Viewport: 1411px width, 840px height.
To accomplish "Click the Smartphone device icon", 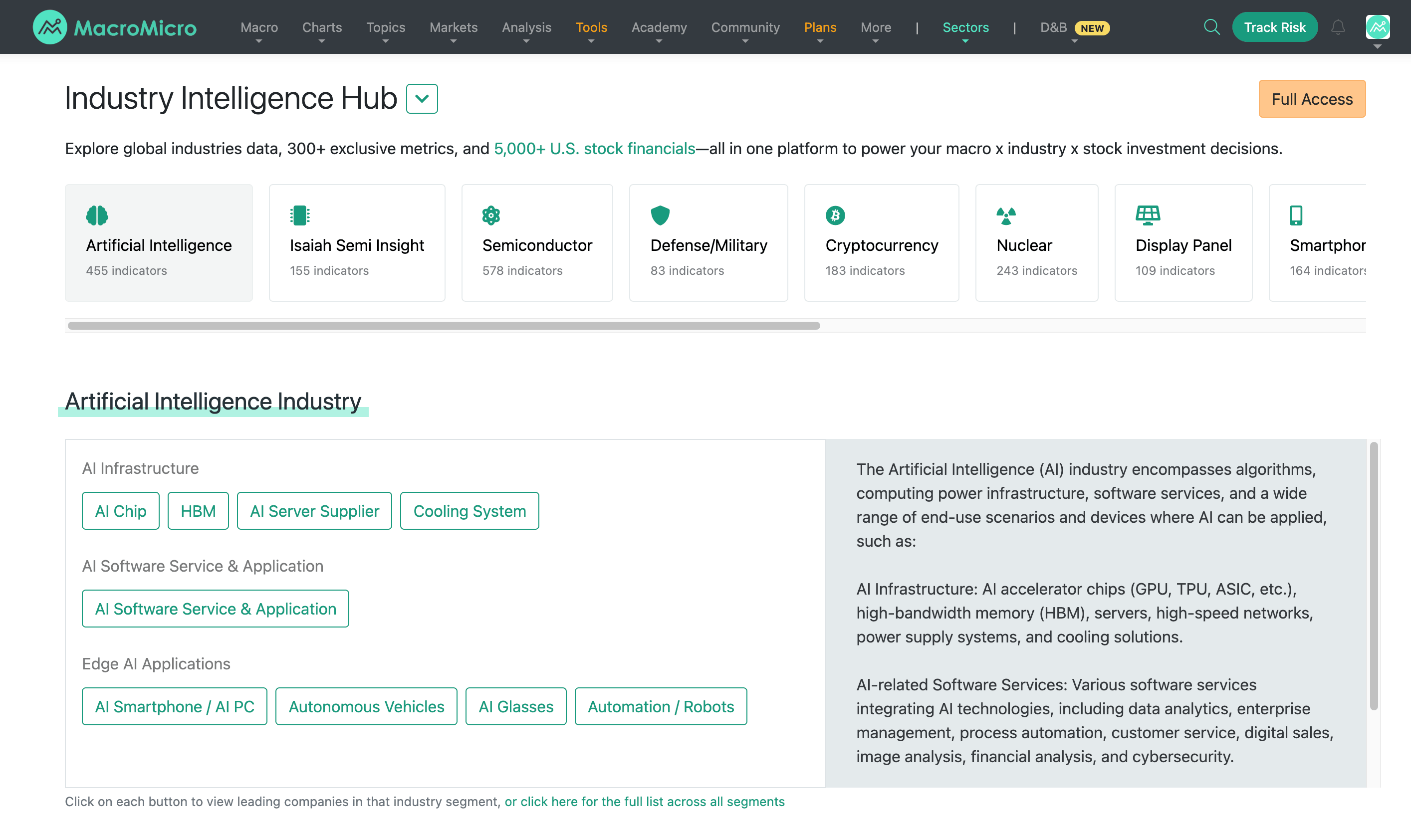I will pyautogui.click(x=1296, y=215).
